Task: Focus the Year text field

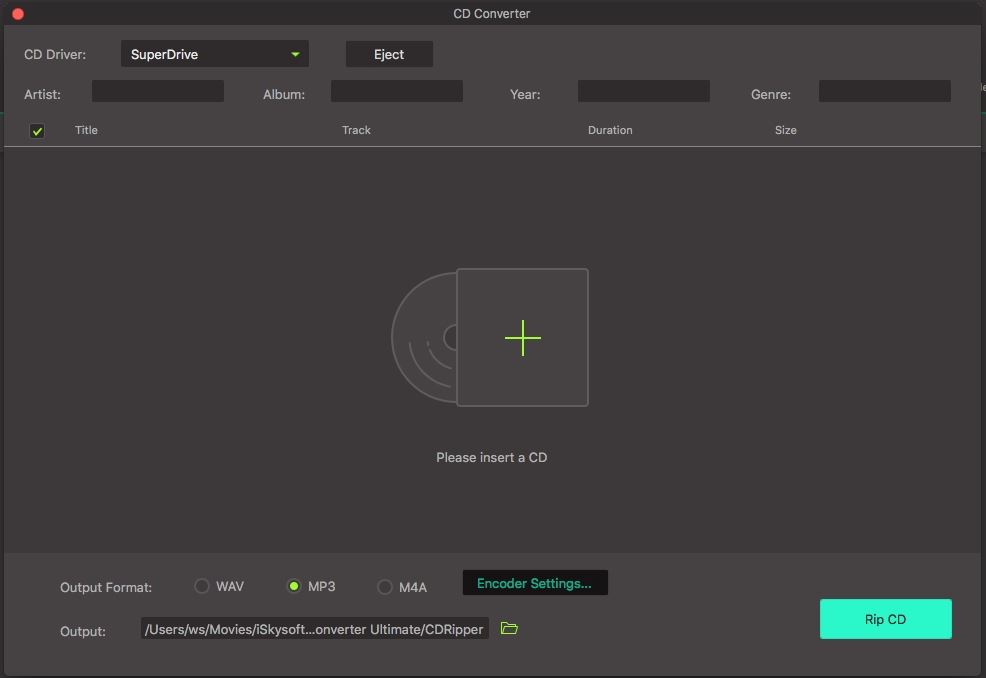Action: pos(643,92)
